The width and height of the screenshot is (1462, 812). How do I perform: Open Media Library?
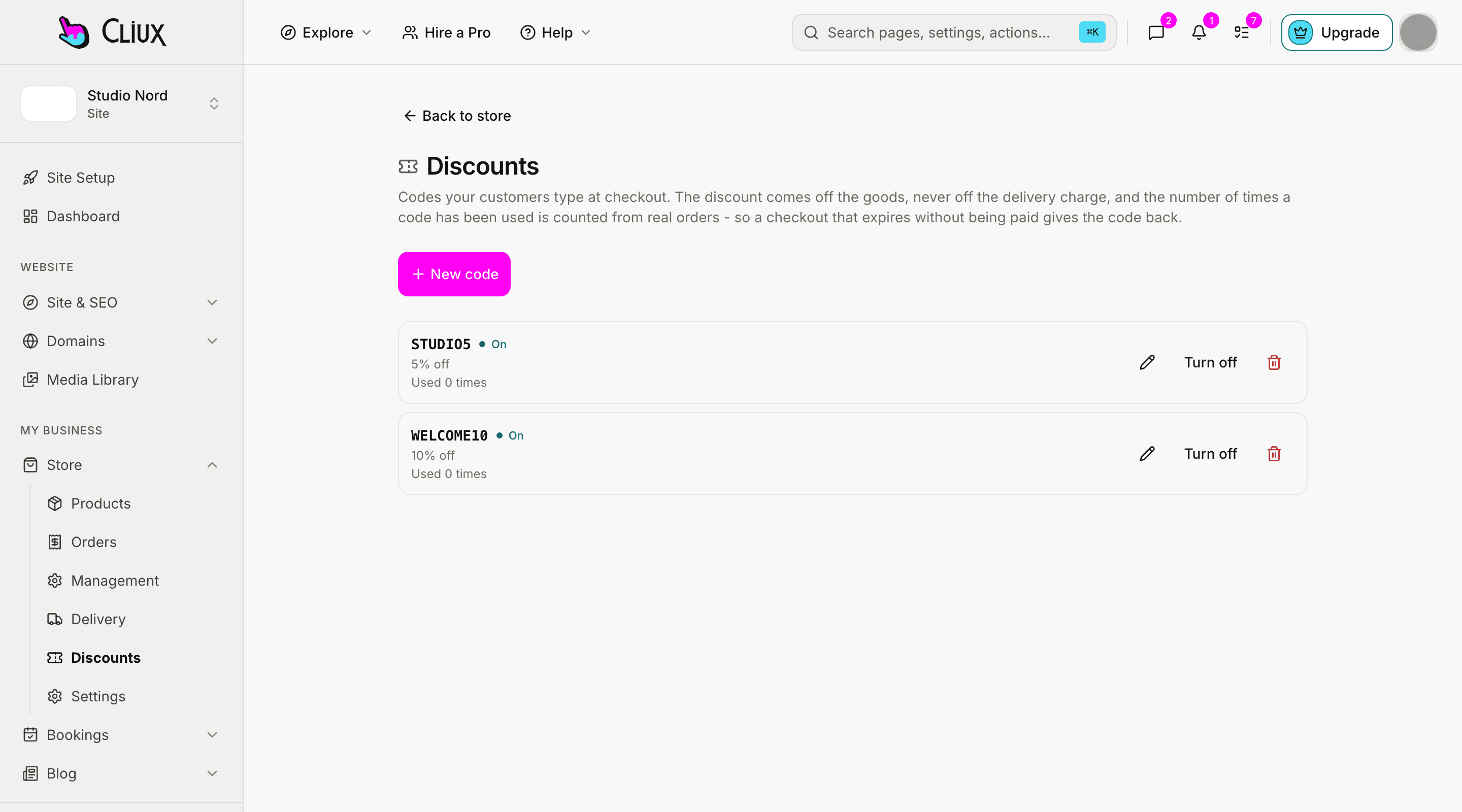pos(121,380)
